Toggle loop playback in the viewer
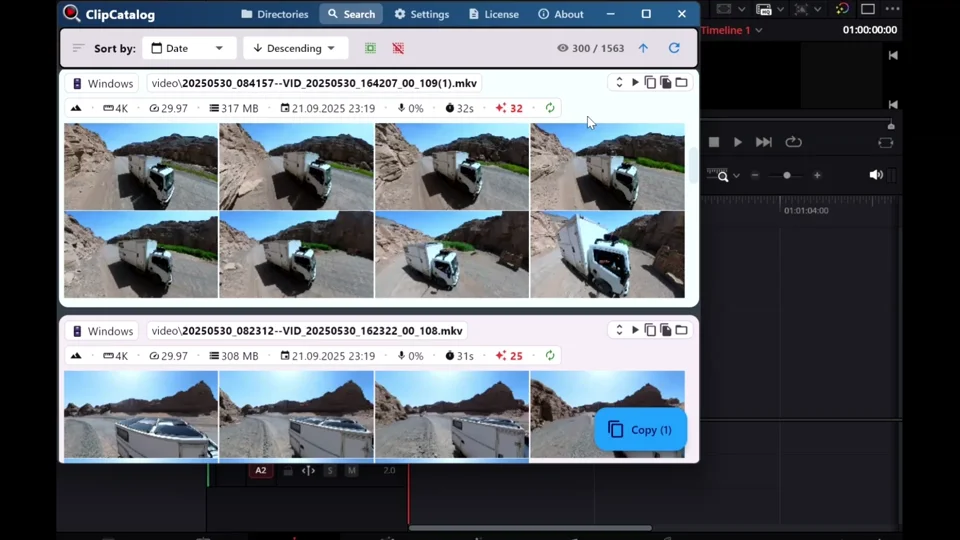The image size is (960, 540). click(x=793, y=142)
